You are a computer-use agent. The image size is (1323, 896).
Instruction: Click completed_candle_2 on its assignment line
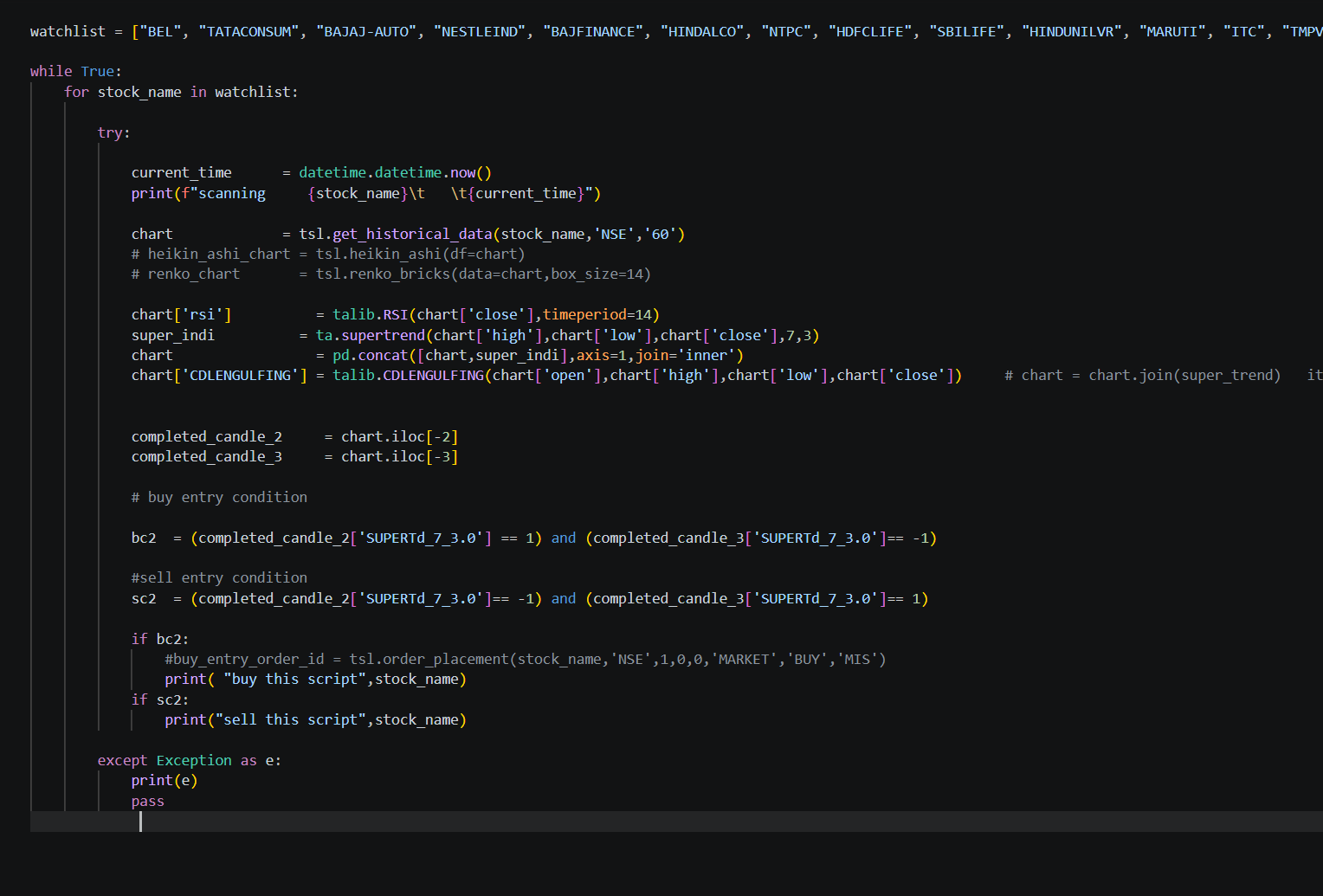(207, 436)
